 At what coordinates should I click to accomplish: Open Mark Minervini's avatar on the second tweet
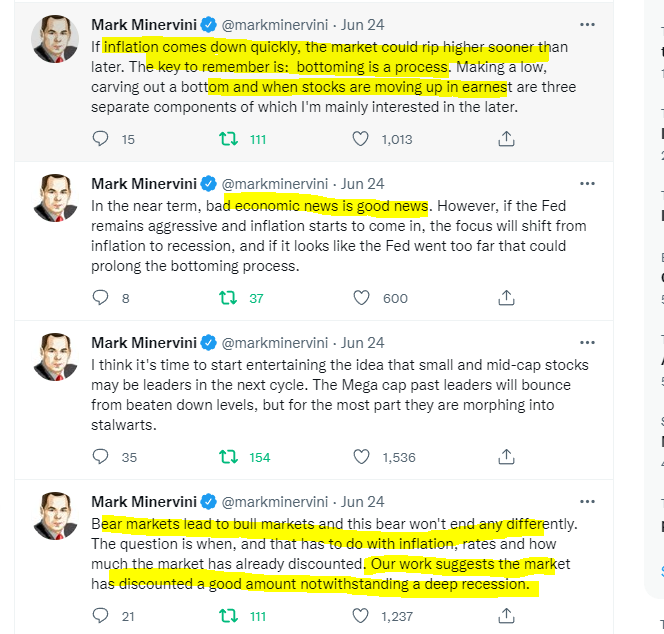pyautogui.click(x=56, y=198)
